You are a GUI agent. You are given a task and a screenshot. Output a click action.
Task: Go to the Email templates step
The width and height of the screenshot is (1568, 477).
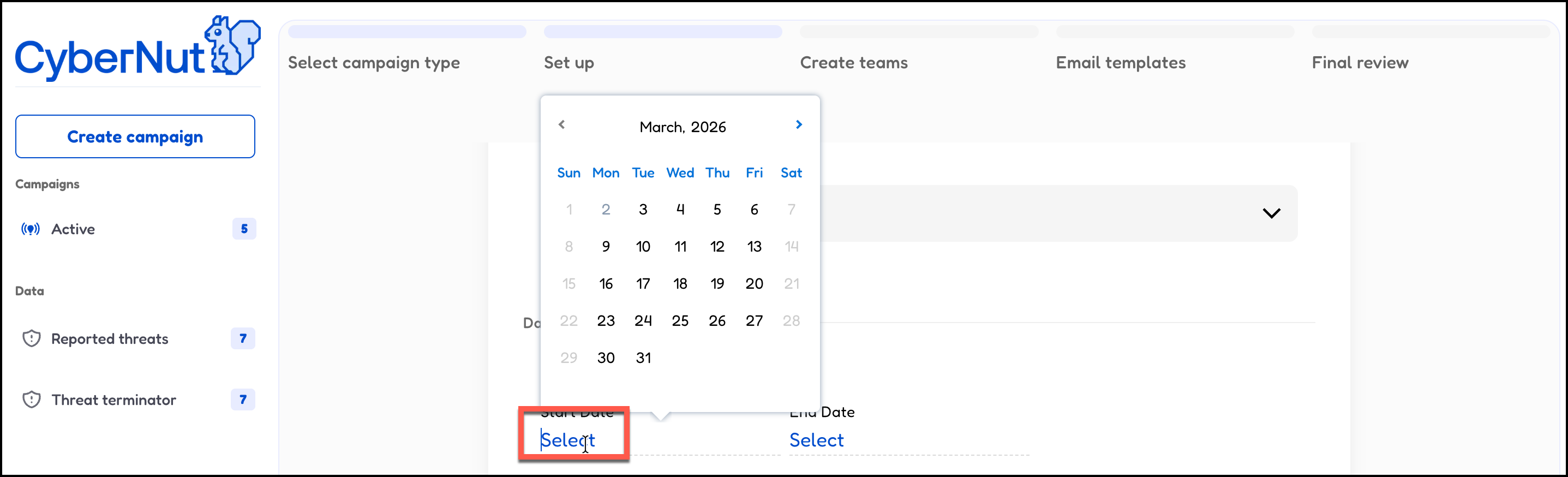point(1121,63)
